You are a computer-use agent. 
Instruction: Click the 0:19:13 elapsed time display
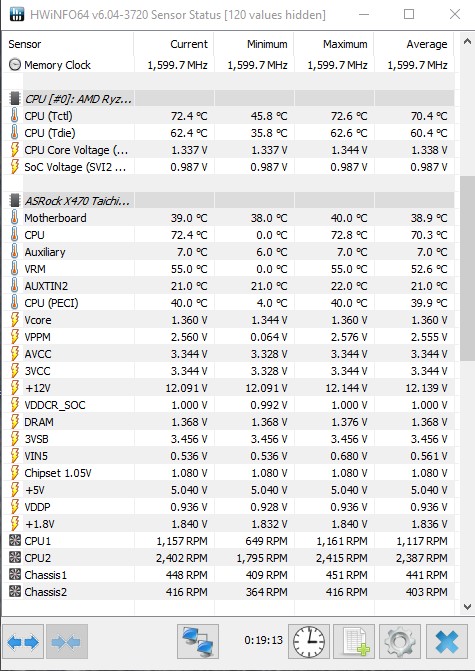click(264, 640)
